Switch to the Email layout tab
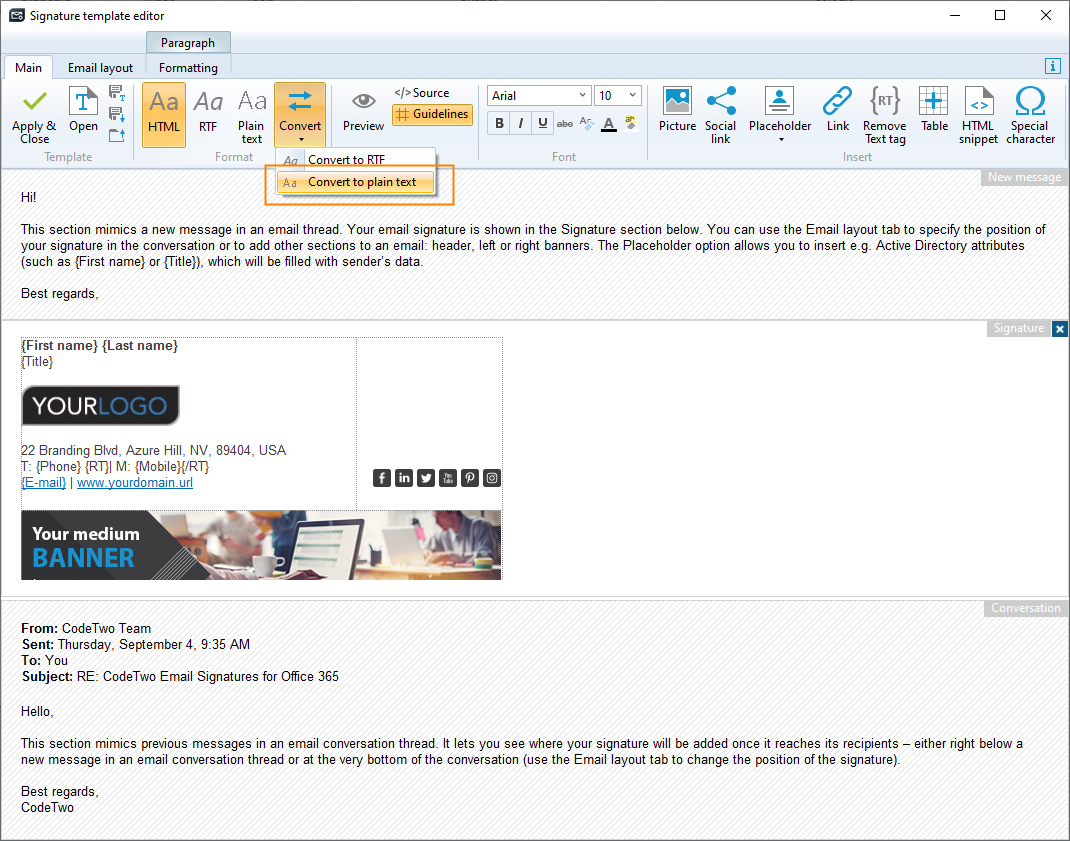1070x841 pixels. (100, 67)
